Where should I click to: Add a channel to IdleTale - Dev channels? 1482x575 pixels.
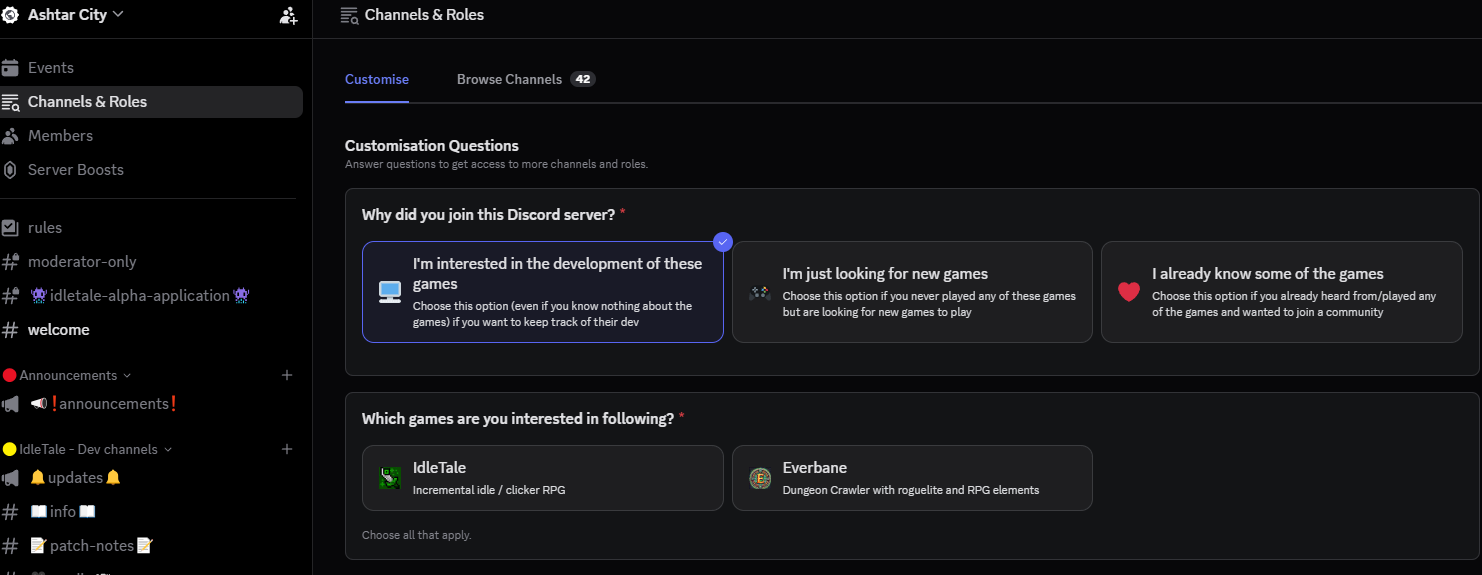[287, 449]
